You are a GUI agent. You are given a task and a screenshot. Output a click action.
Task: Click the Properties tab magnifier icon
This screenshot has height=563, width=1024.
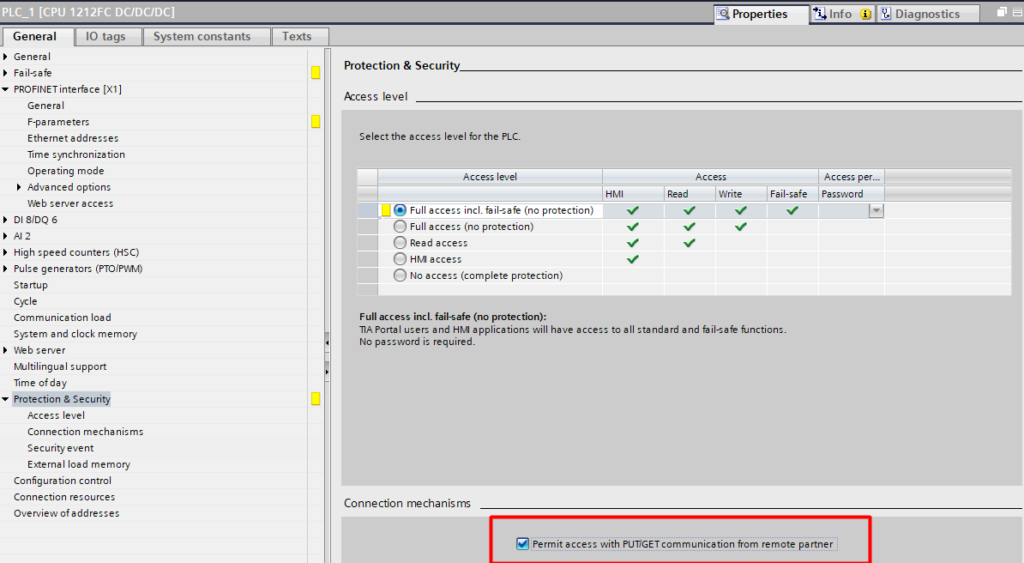pyautogui.click(x=723, y=14)
